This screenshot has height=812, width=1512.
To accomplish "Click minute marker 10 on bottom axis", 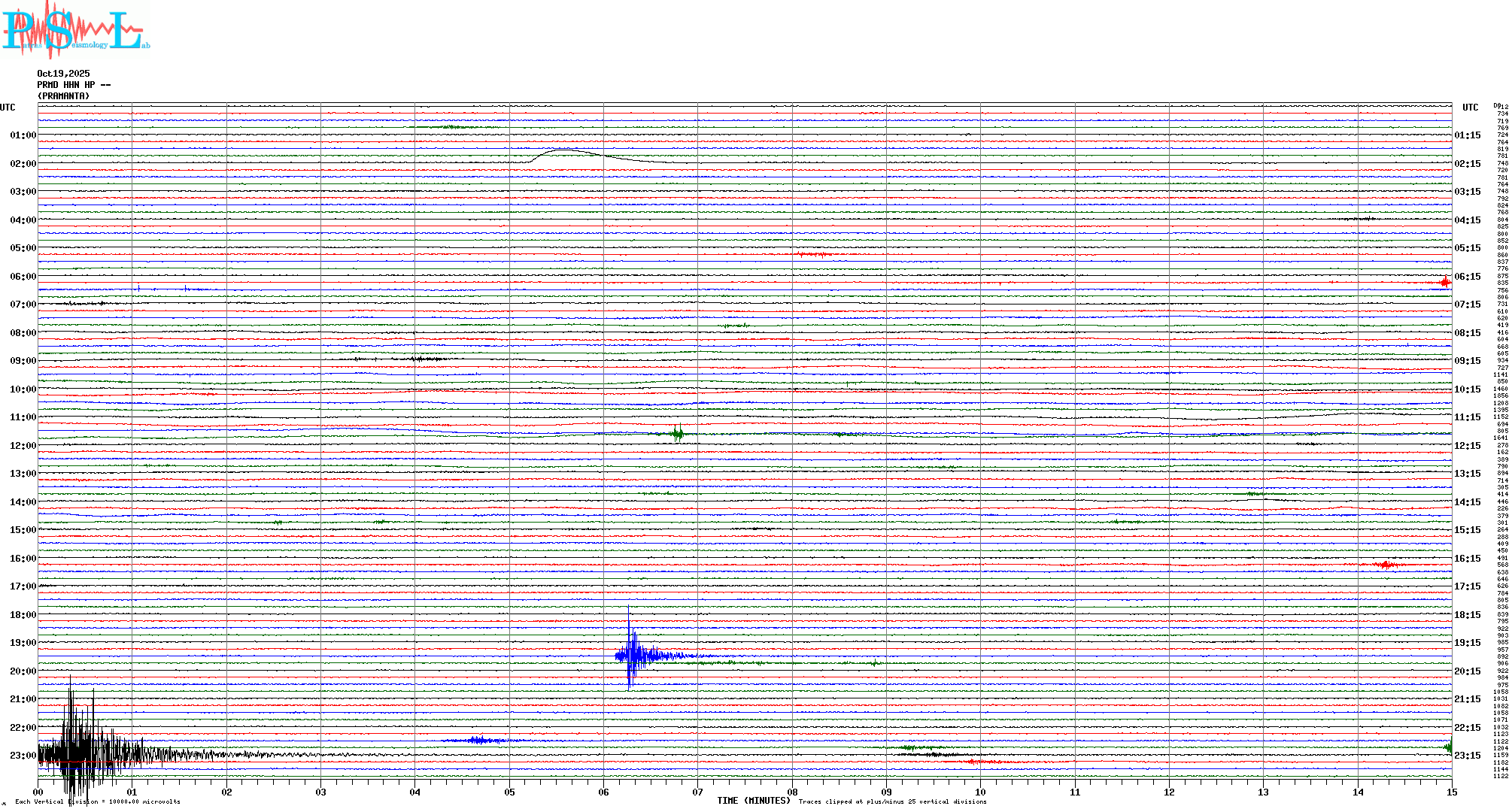I will [x=980, y=792].
